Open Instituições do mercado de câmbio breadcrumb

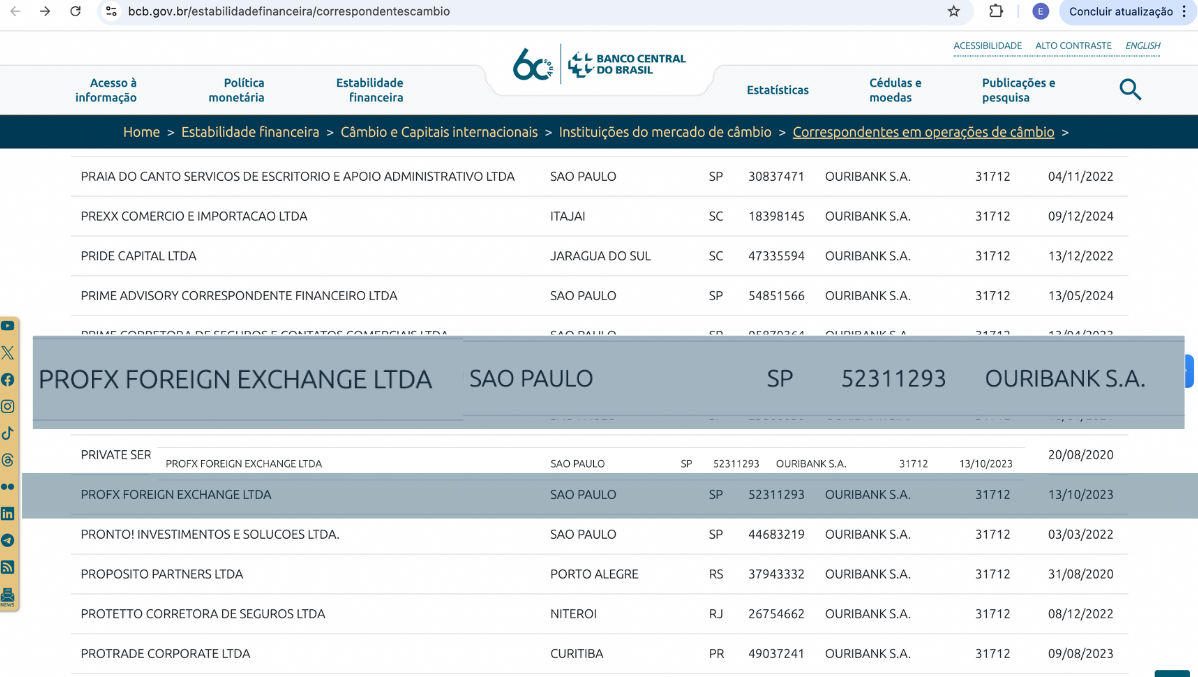pyautogui.click(x=665, y=132)
